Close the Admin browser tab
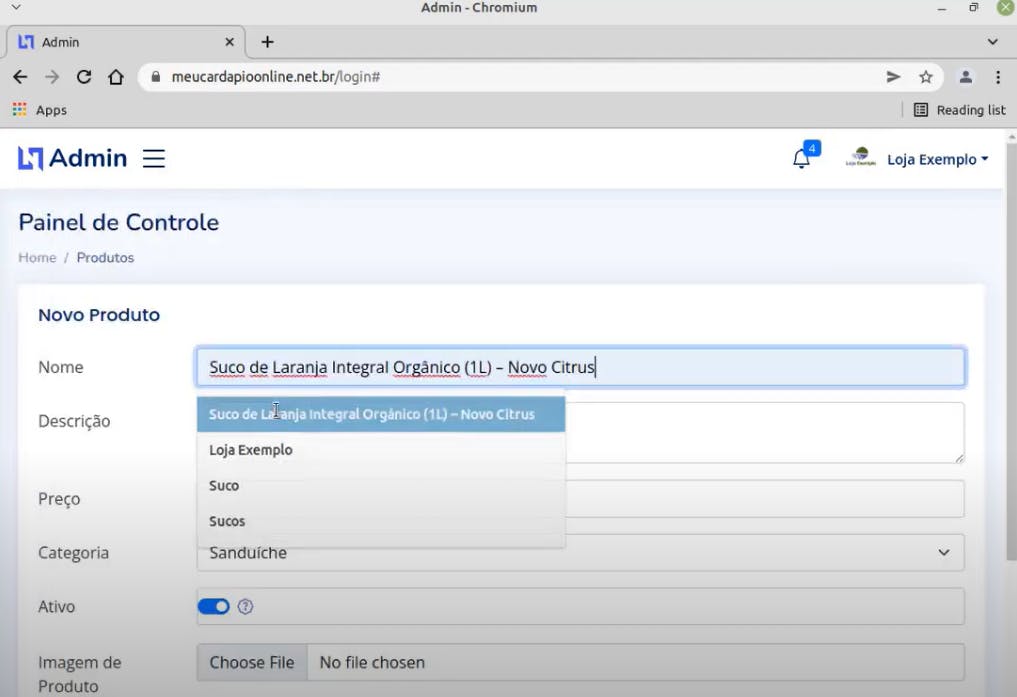 [230, 42]
